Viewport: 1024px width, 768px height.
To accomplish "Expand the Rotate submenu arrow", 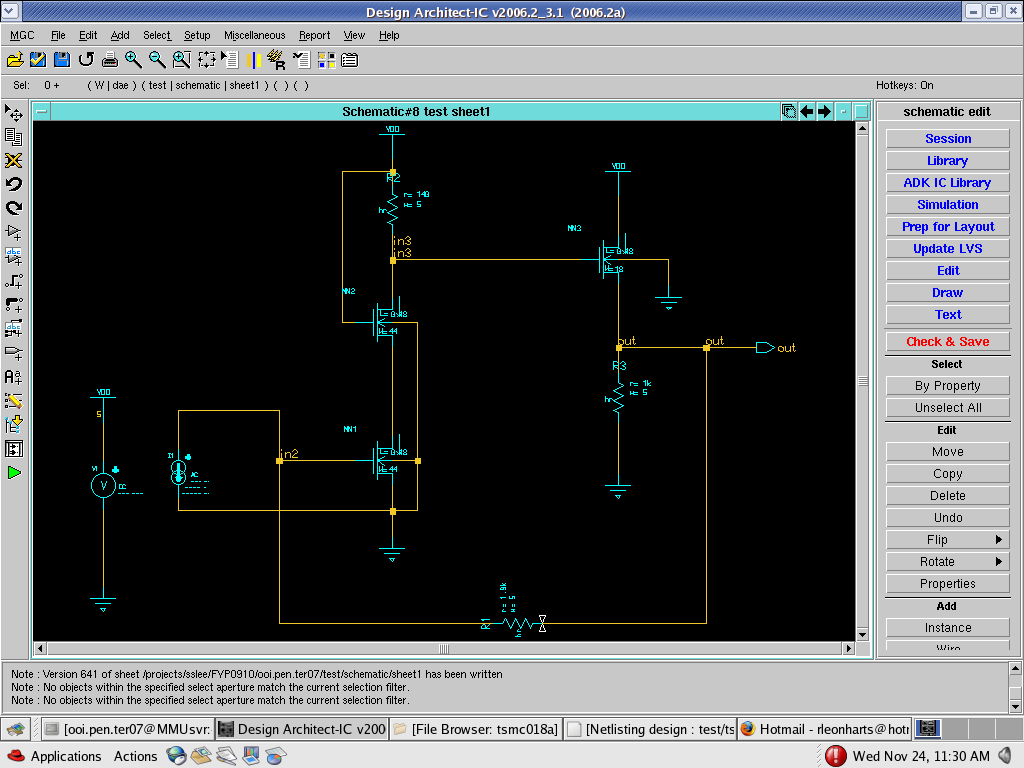I will coord(998,562).
